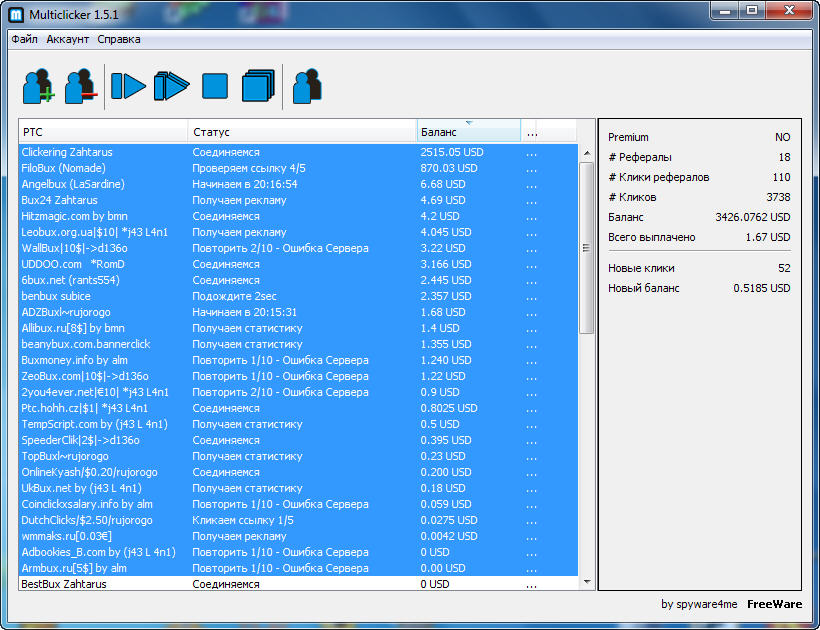Stop the selected account with the single square icon
This screenshot has width=820, height=630.
click(x=215, y=86)
